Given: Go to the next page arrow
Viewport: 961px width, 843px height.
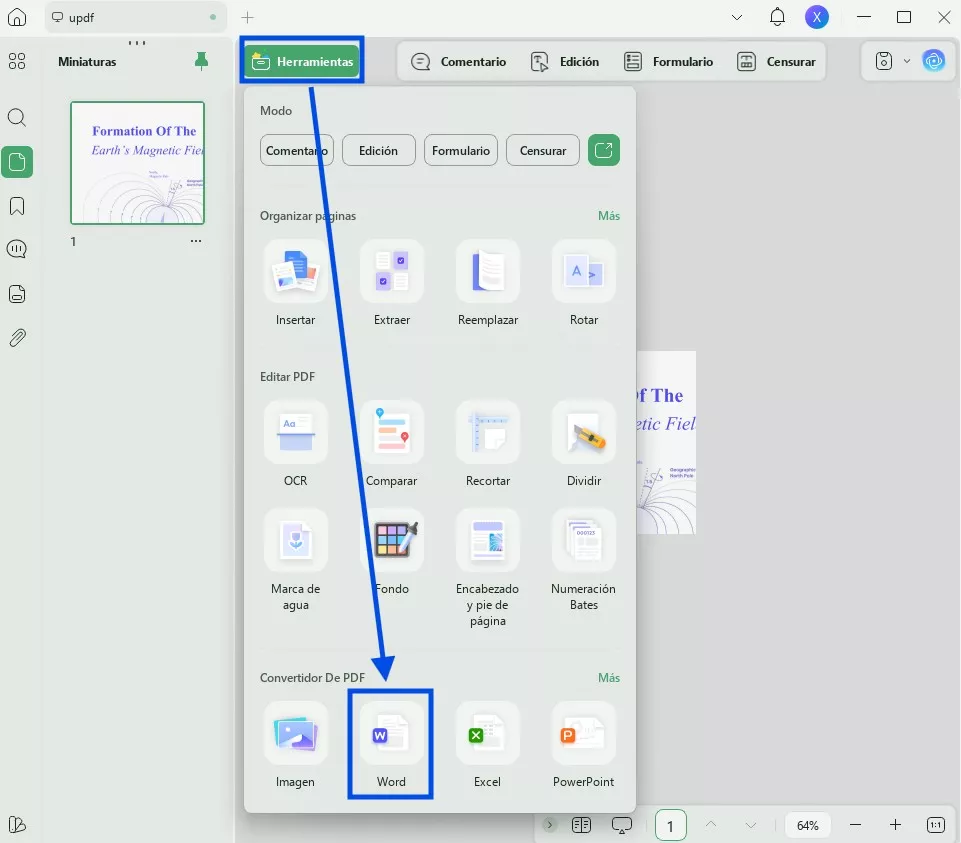Looking at the screenshot, I should point(751,825).
